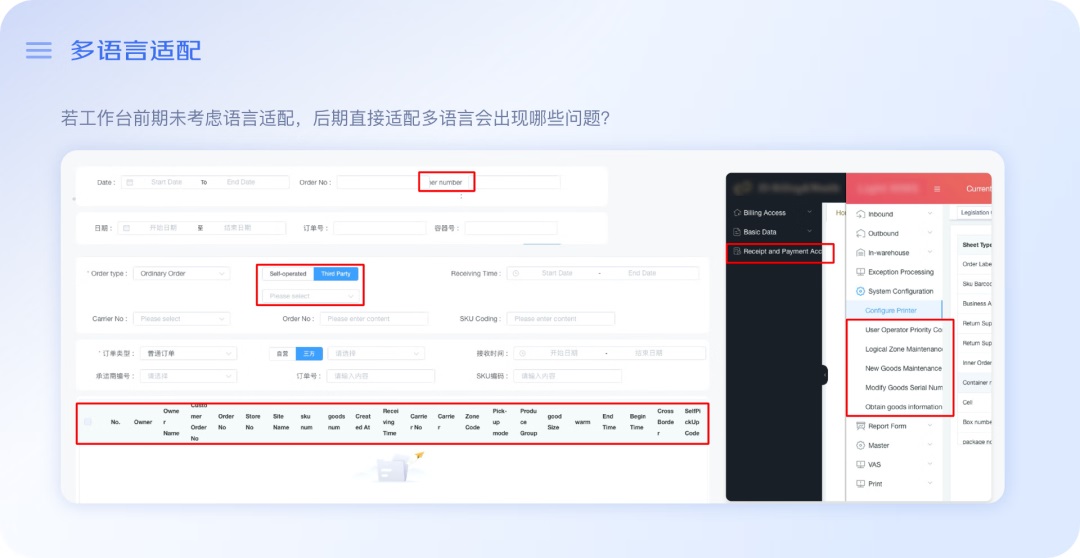Select the Third Party toggle option
Viewport: 1080px width, 558px height.
click(x=335, y=273)
